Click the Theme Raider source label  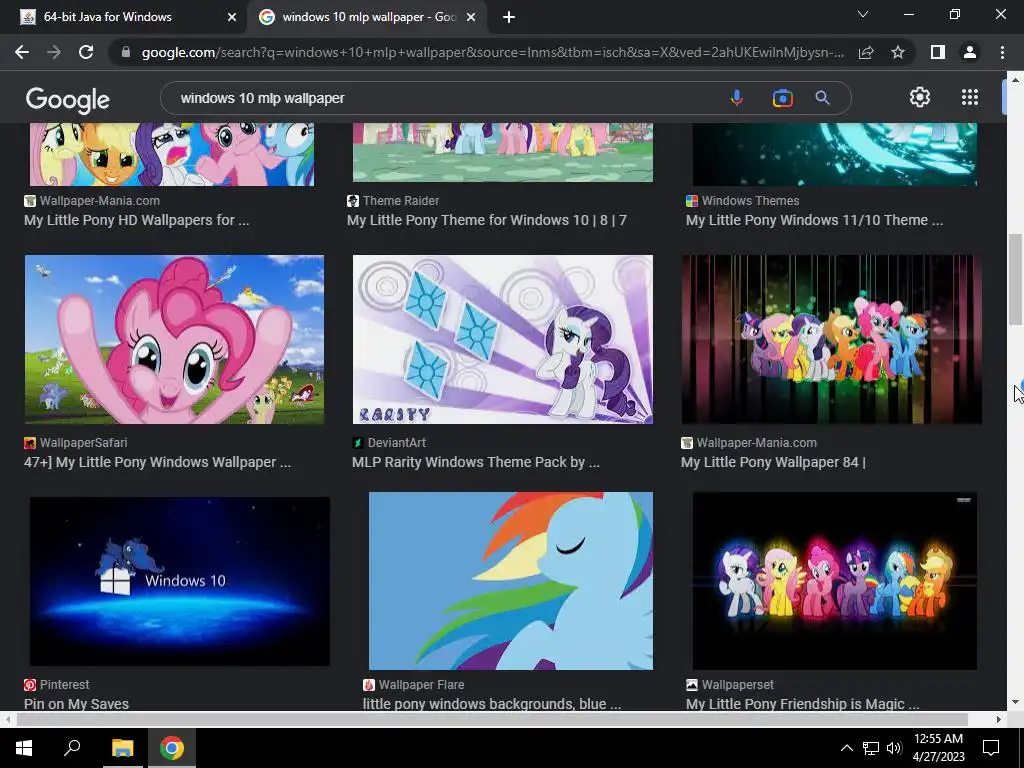(401, 201)
